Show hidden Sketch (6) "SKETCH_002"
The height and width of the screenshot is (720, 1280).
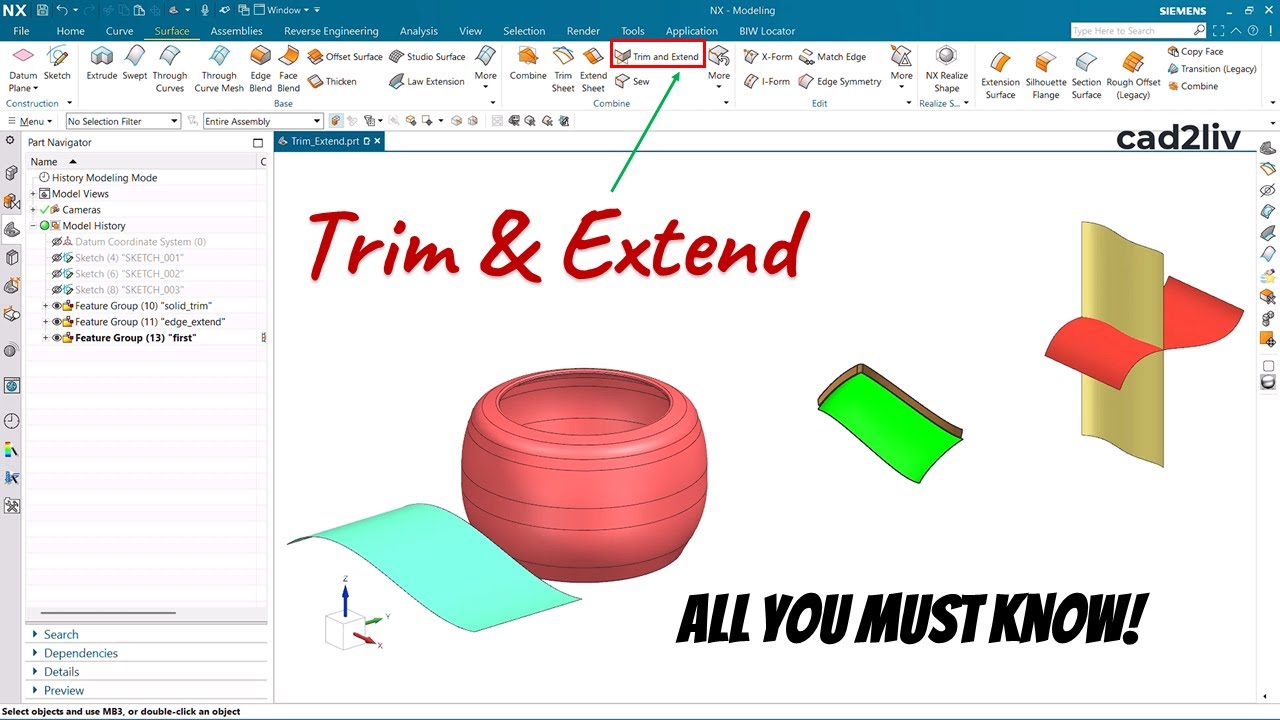[57, 274]
